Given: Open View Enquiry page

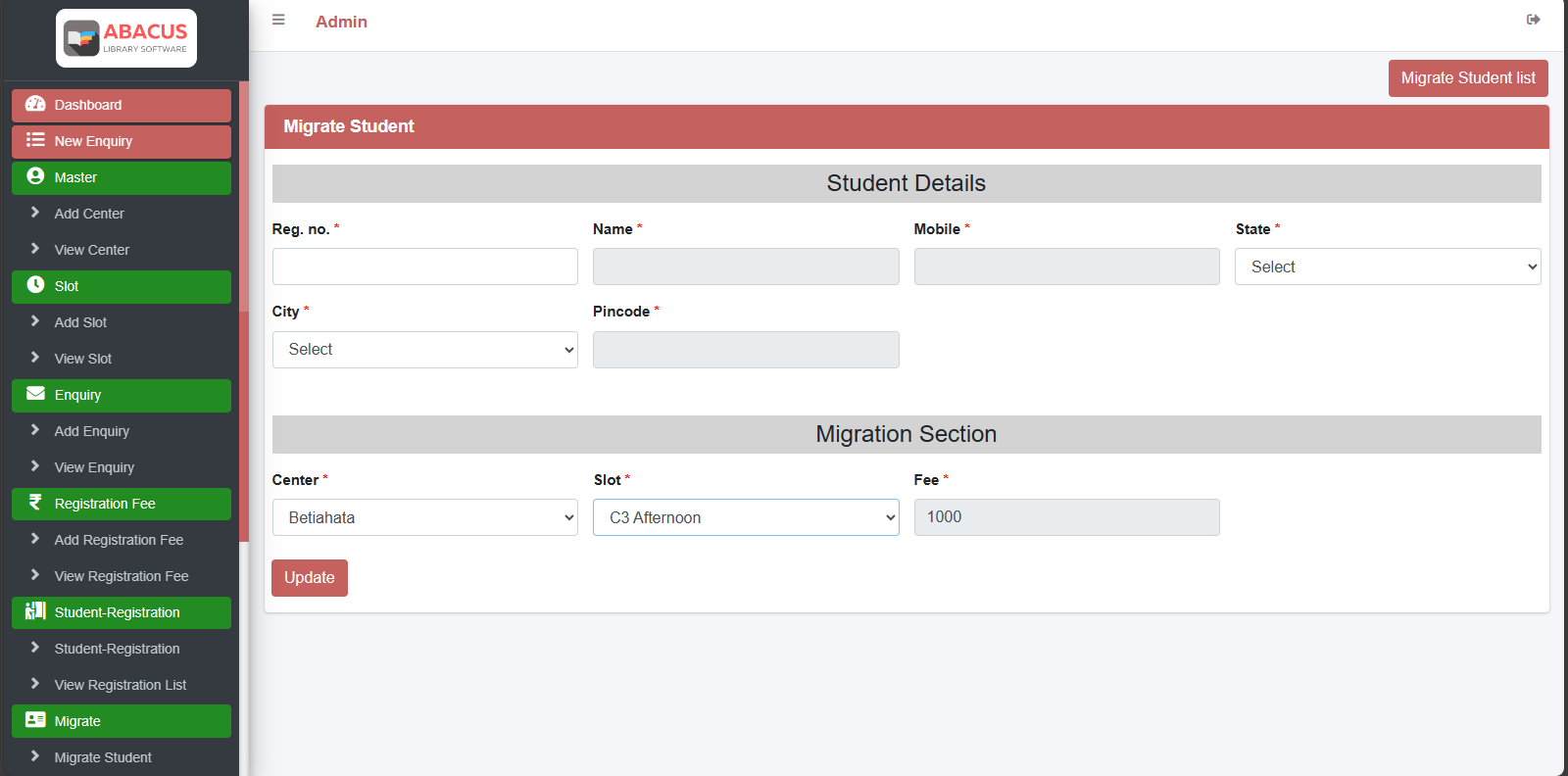Looking at the screenshot, I should click(x=94, y=467).
